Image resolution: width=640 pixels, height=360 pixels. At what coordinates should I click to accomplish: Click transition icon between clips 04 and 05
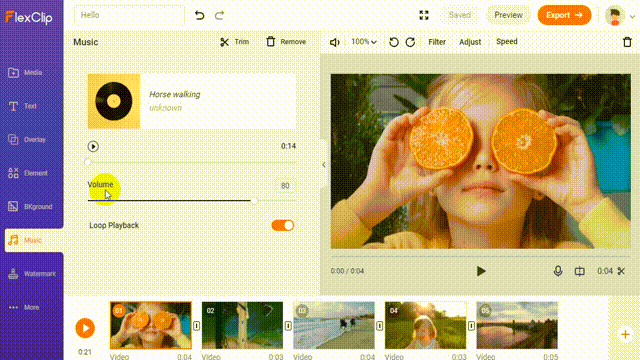(x=471, y=326)
